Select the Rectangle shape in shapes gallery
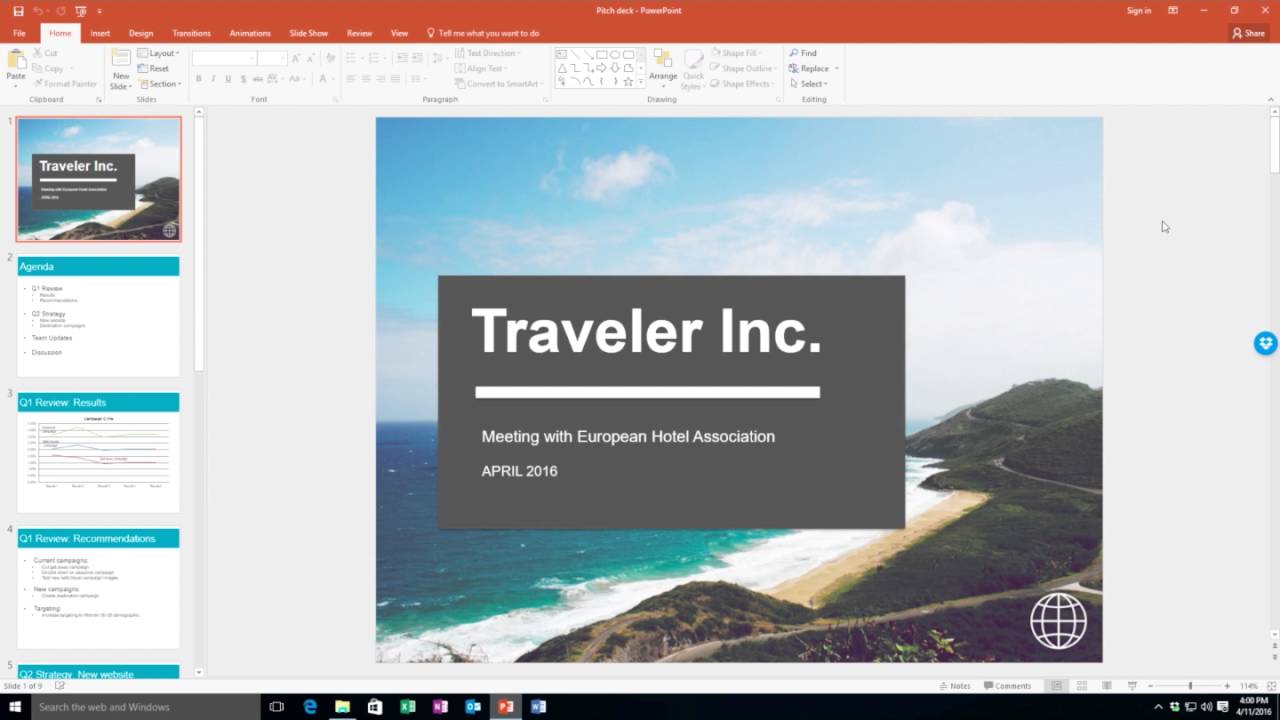Image resolution: width=1280 pixels, height=720 pixels. pos(601,54)
